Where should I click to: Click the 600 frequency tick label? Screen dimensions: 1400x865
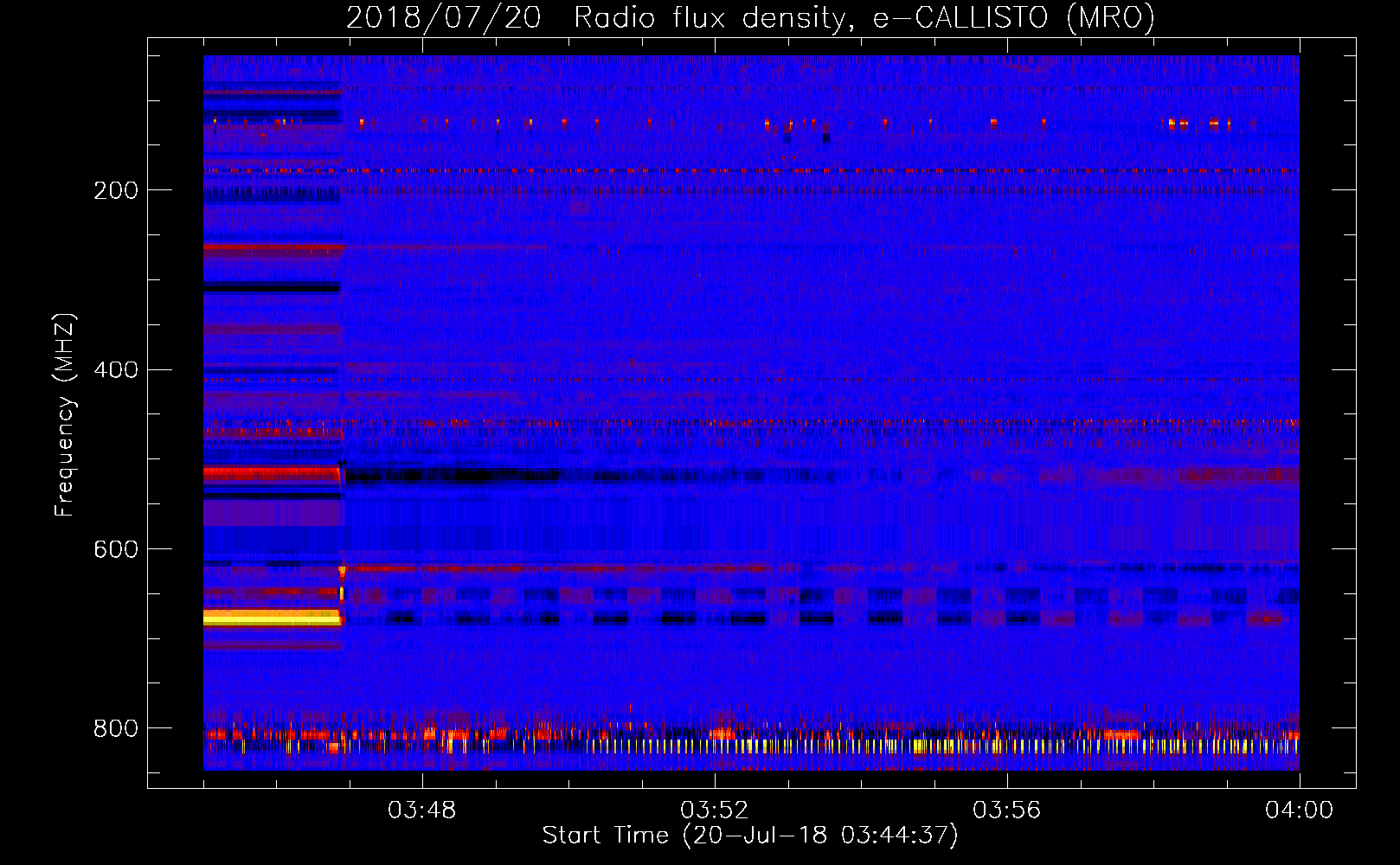[116, 549]
